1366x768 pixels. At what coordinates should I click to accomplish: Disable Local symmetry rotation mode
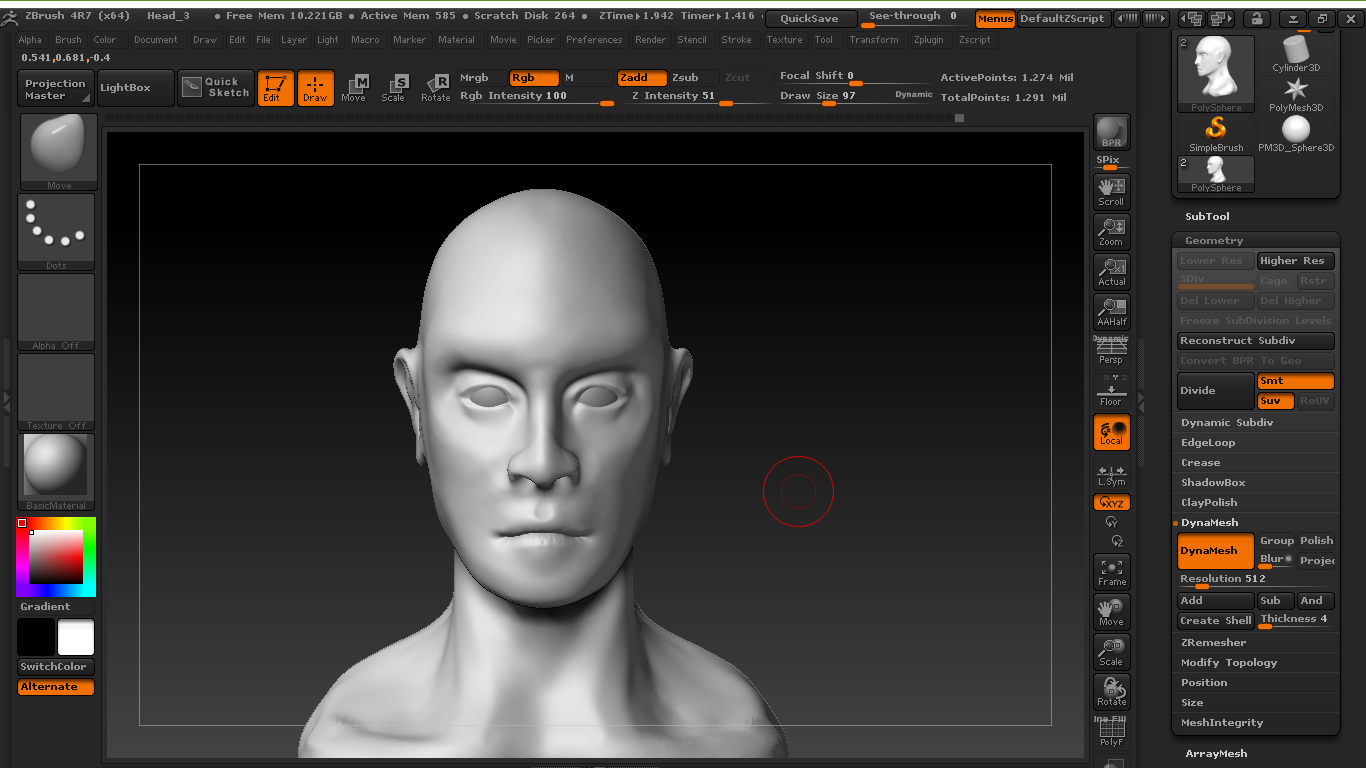click(1111, 432)
